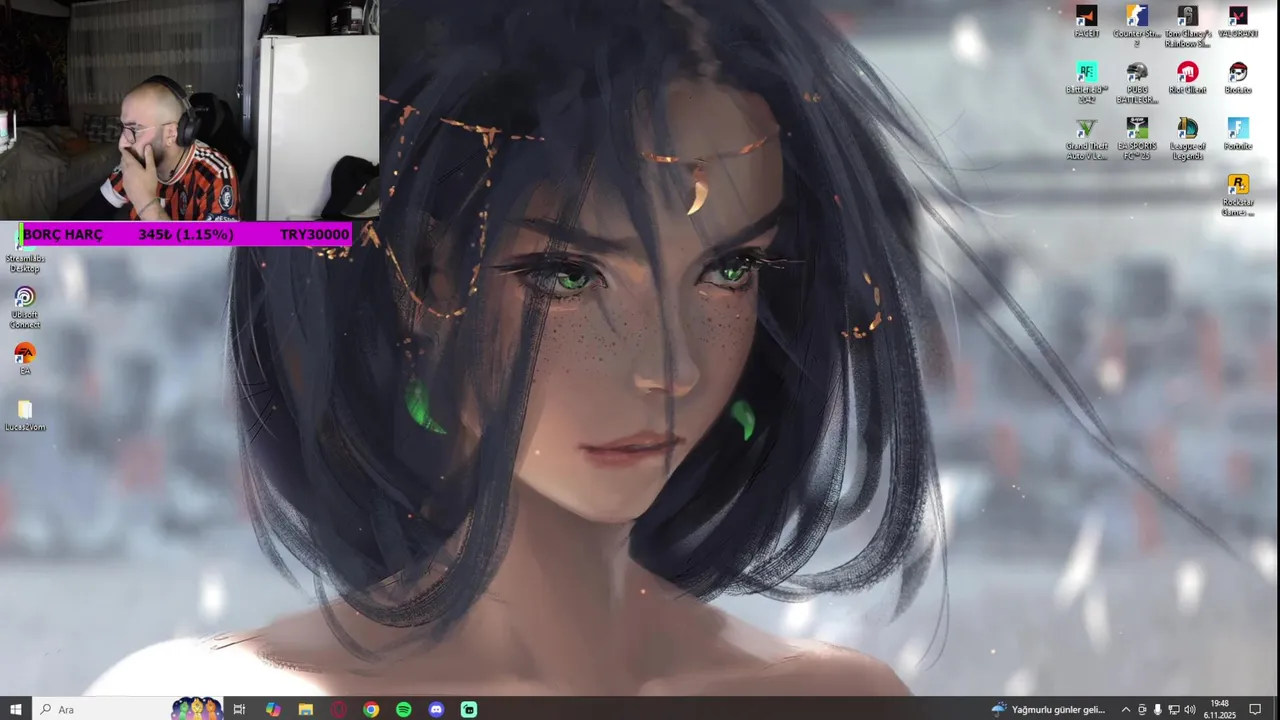The height and width of the screenshot is (720, 1280).
Task: Open the Streamlabs Desktop shortcut
Action: coord(25,252)
